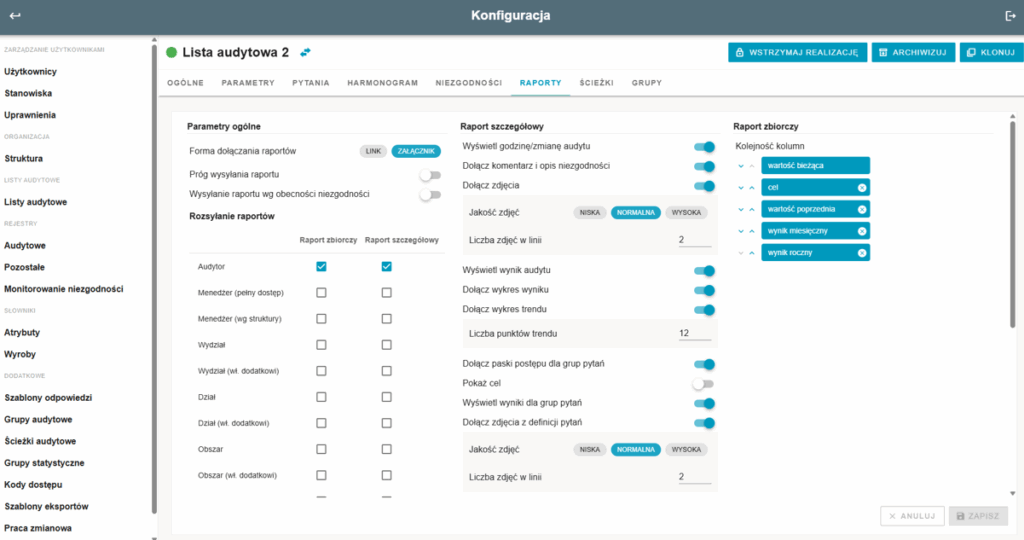1024x540 pixels.
Task: Disable 'Dołącz wykres trendu' toggle
Action: pyautogui.click(x=704, y=310)
